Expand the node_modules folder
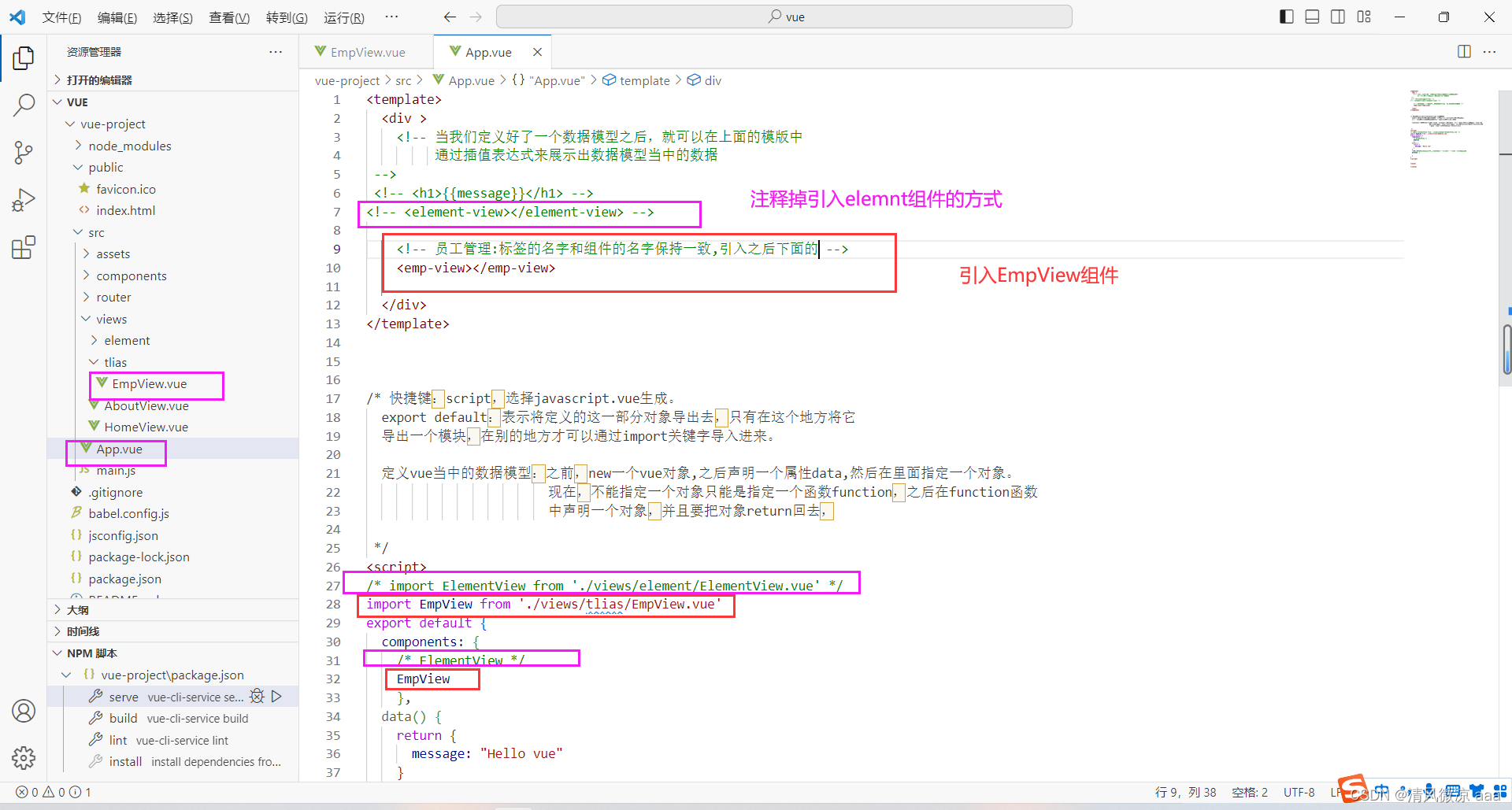 tap(173, 146)
